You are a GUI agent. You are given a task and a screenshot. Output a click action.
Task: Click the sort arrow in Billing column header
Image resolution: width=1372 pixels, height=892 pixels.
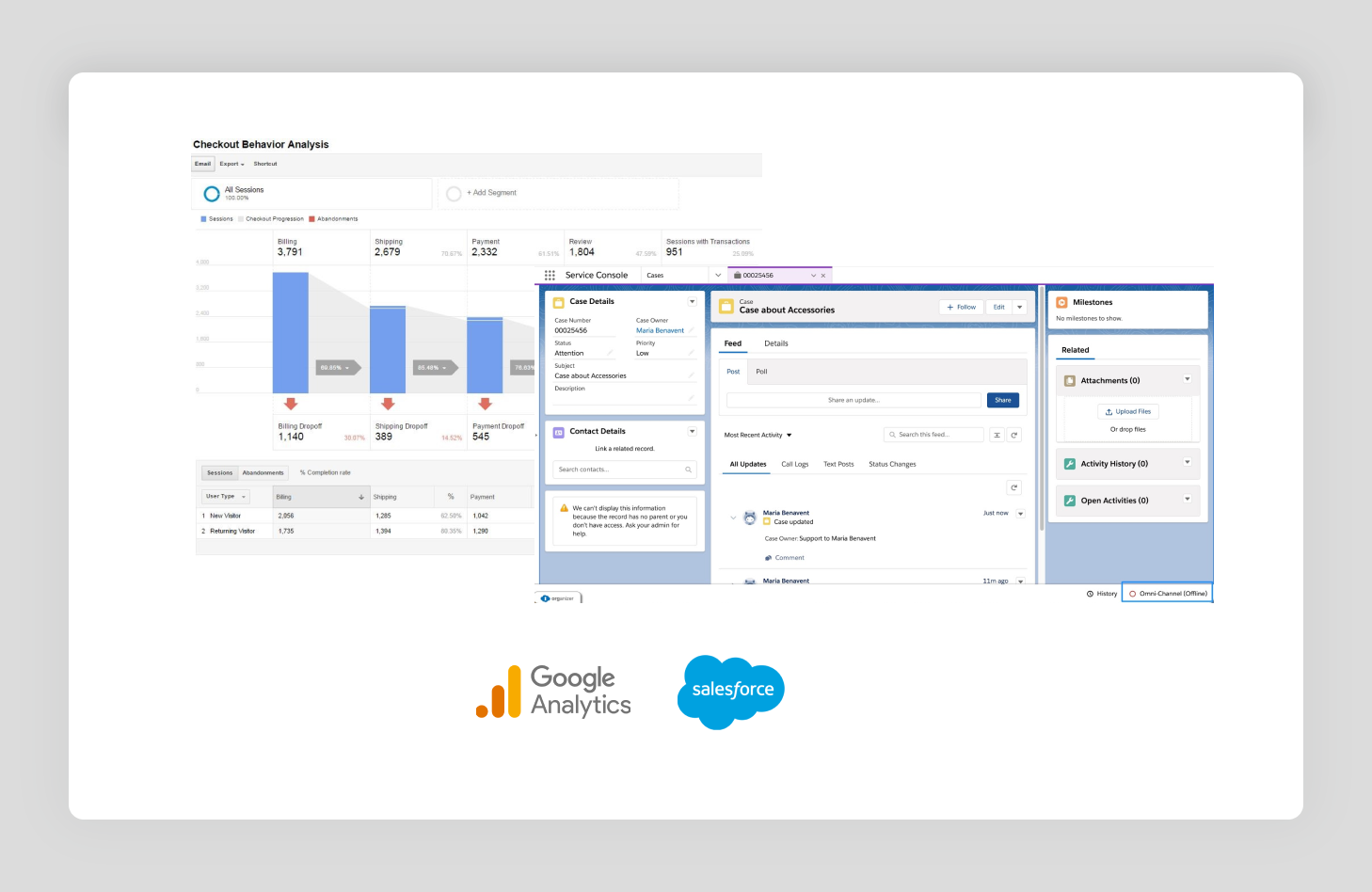tap(361, 497)
